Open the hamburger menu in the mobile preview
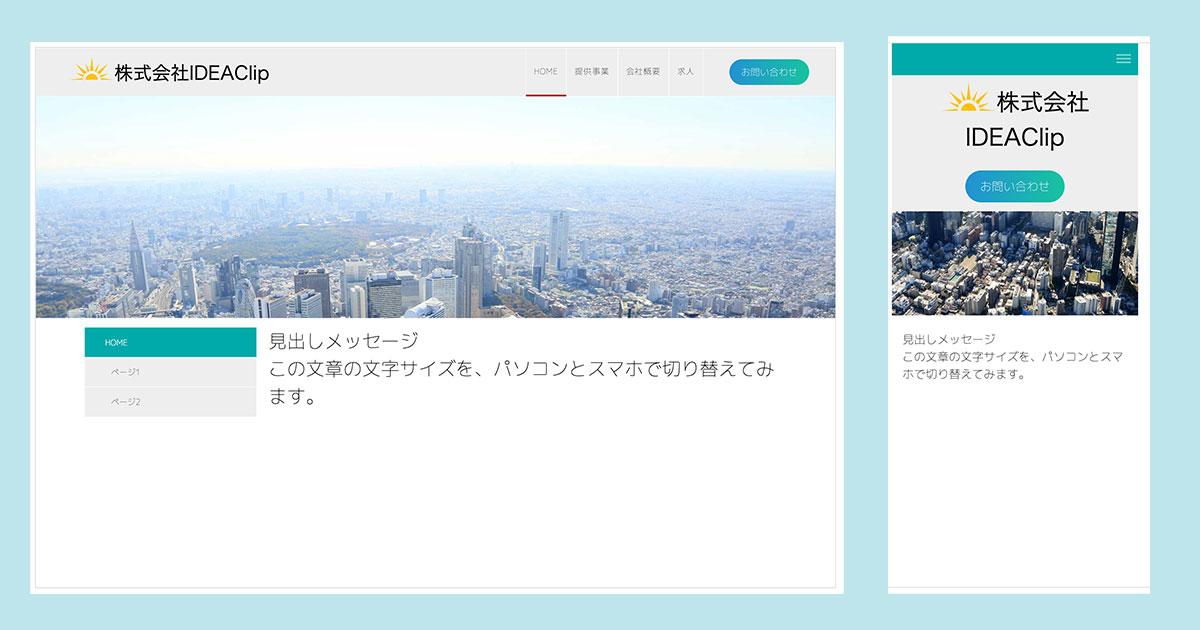 (x=1123, y=59)
